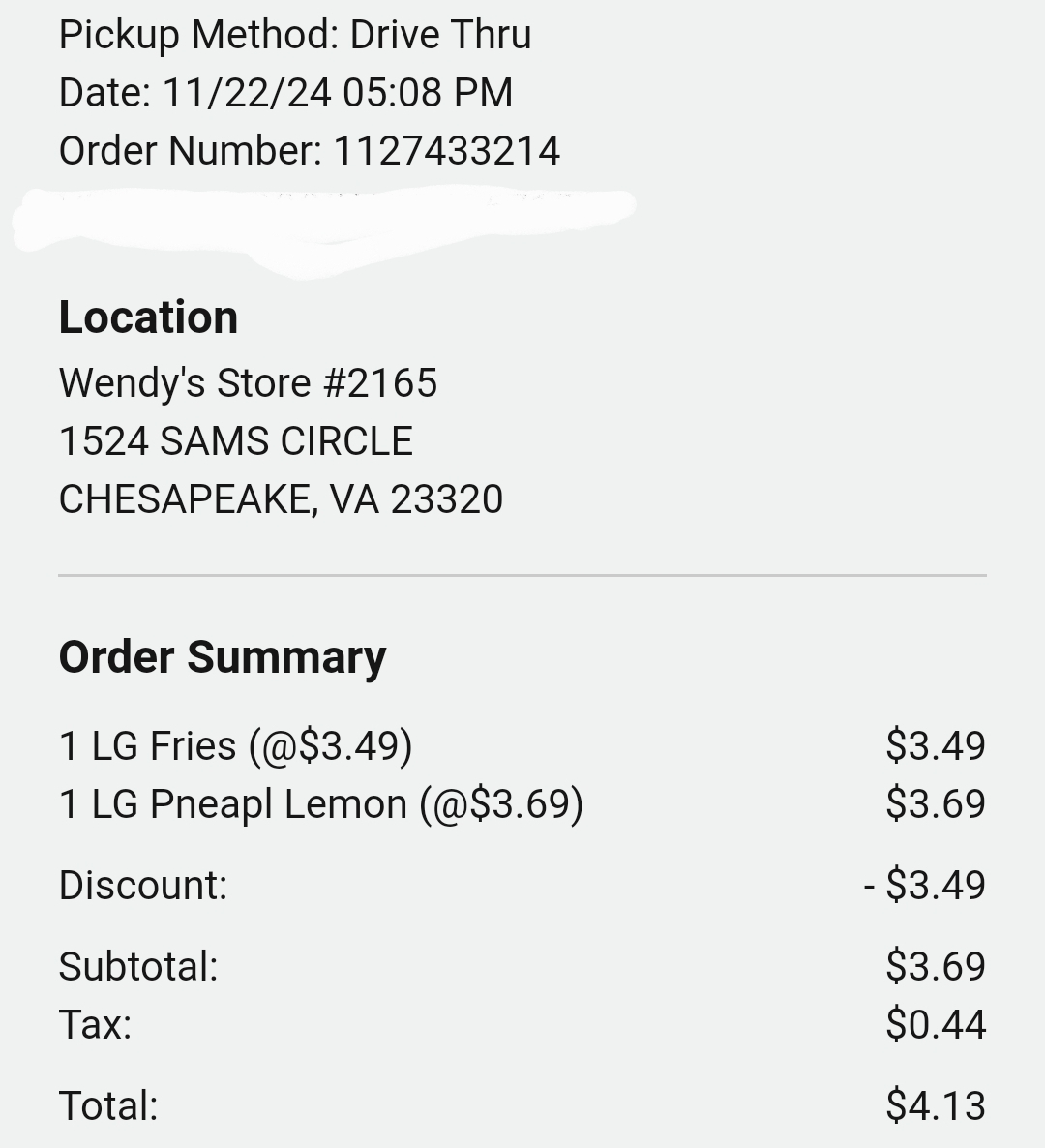The height and width of the screenshot is (1148, 1045).
Task: Click the Location heading
Action: [x=148, y=317]
